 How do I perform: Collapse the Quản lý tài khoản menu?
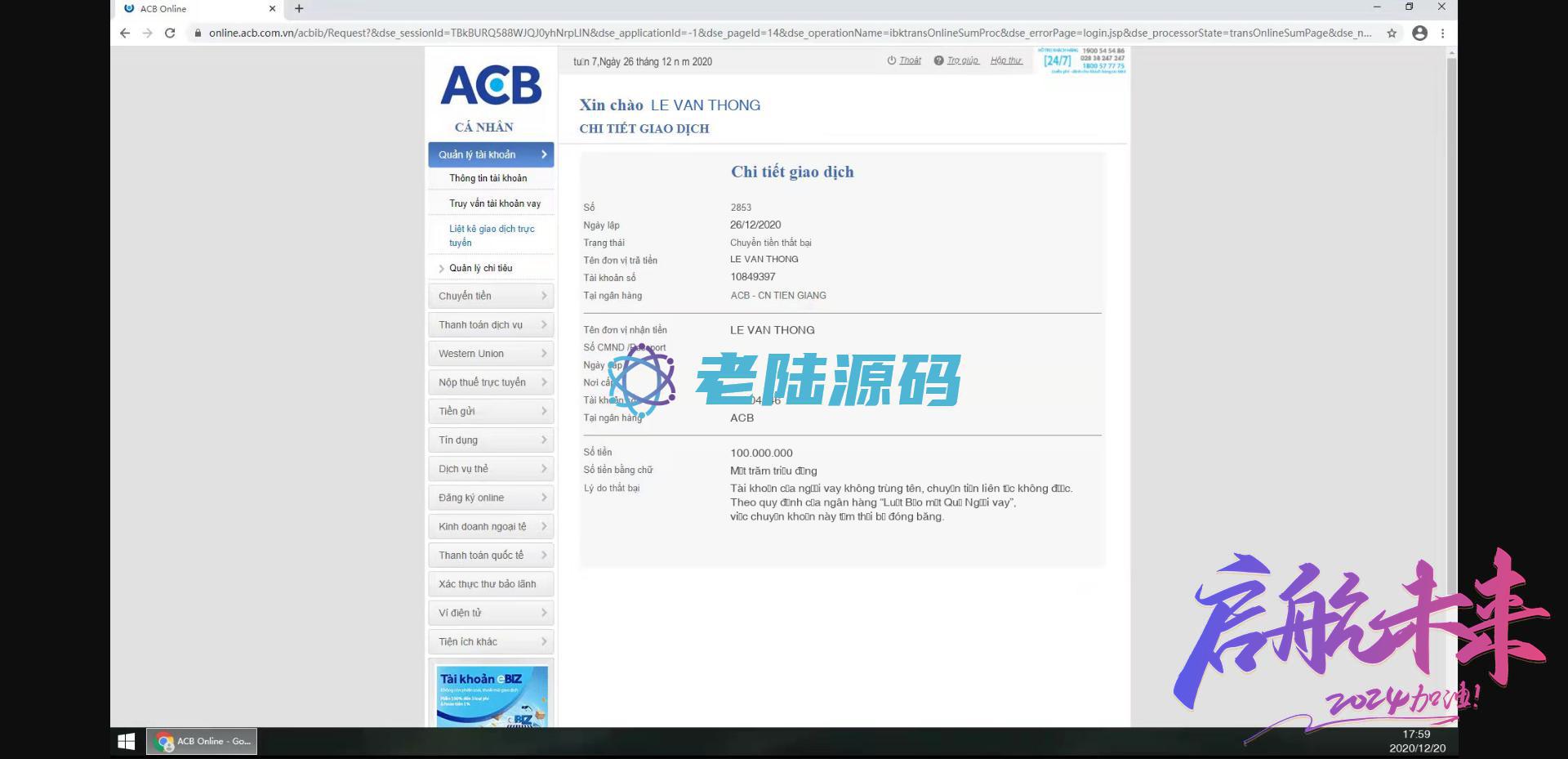click(491, 154)
